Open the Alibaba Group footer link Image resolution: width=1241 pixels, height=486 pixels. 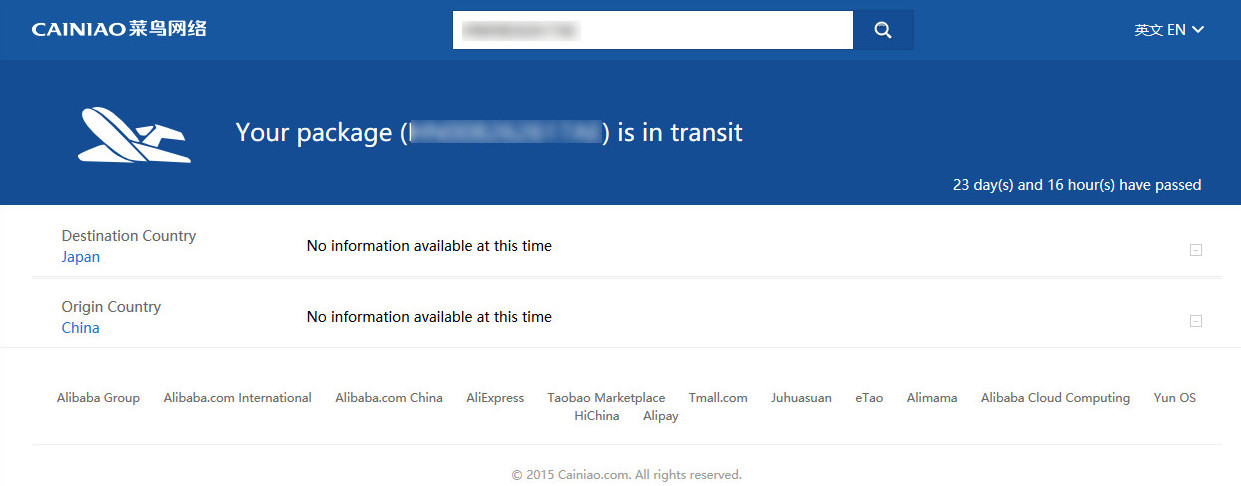pyautogui.click(x=98, y=398)
